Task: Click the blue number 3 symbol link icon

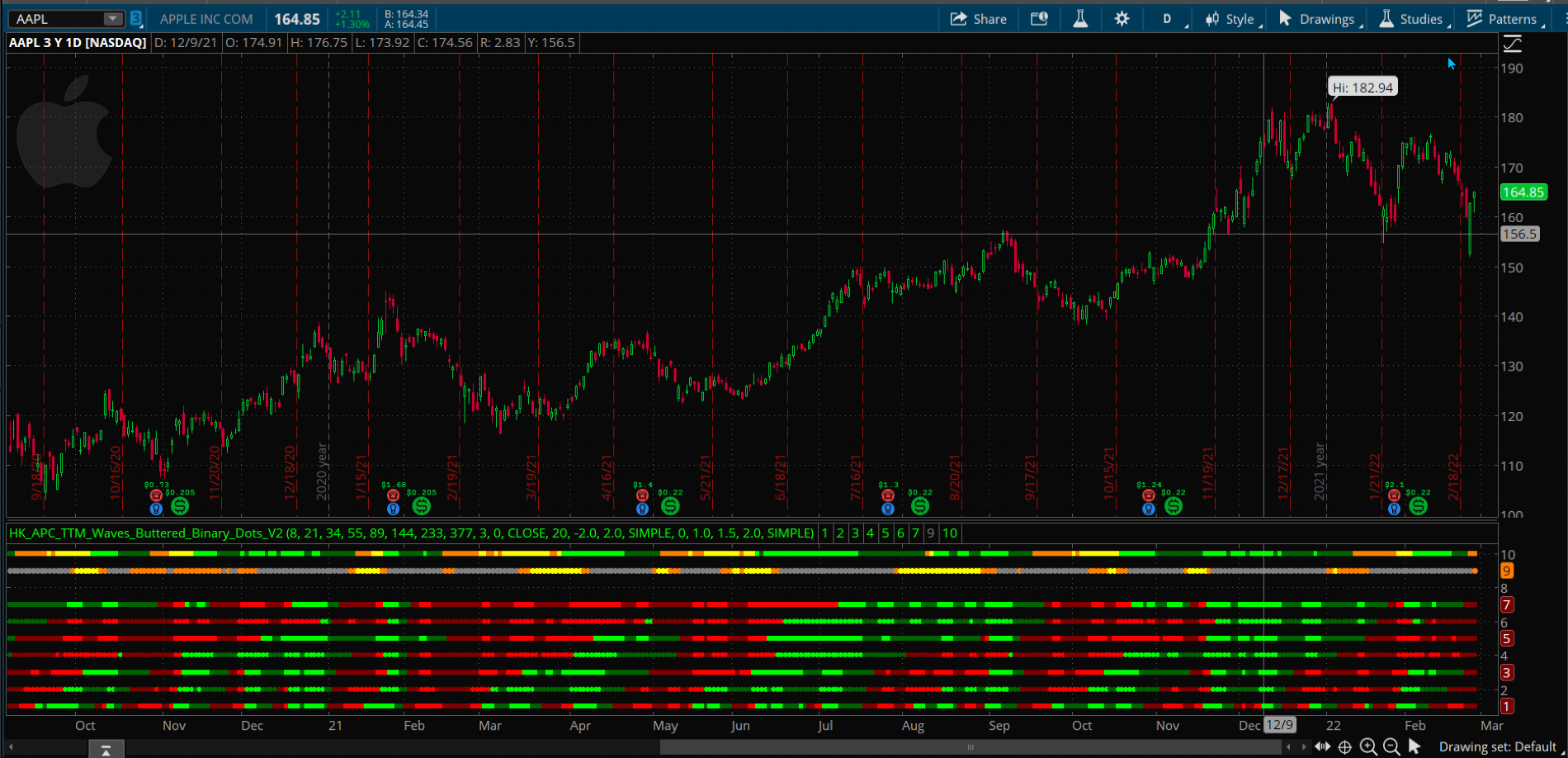Action: [x=136, y=19]
